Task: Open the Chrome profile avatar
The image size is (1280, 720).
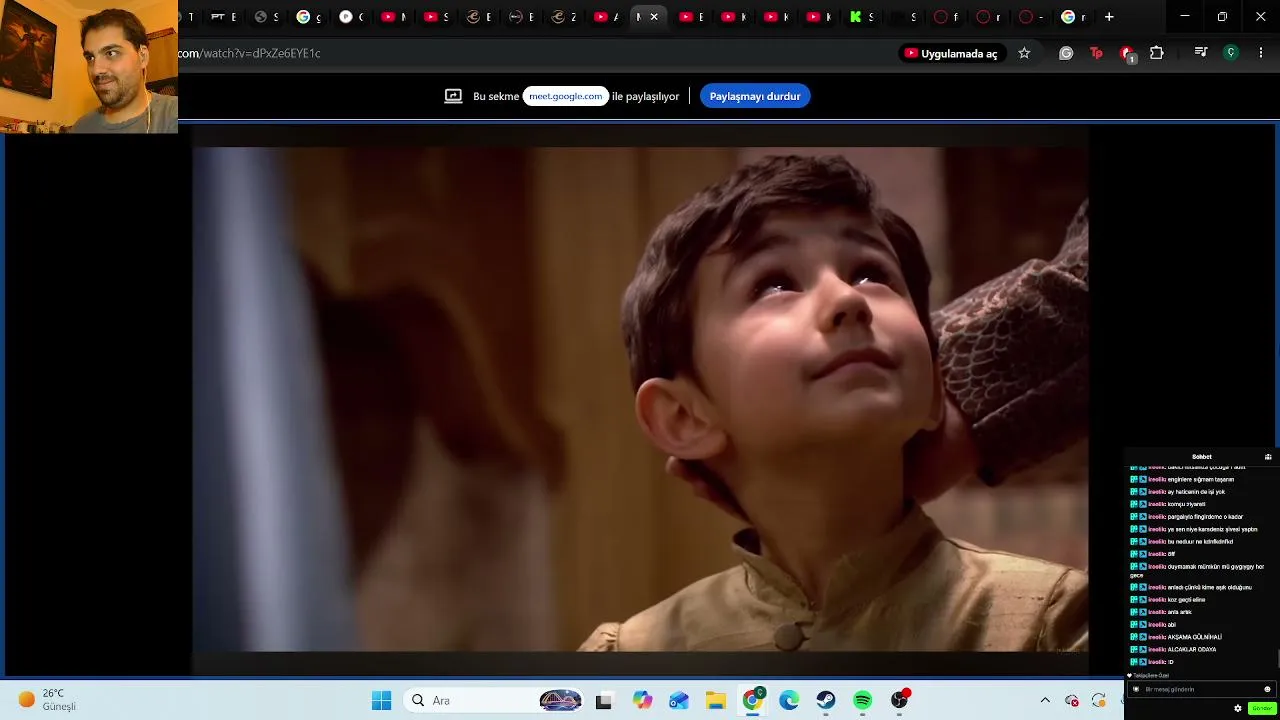Action: point(1231,53)
